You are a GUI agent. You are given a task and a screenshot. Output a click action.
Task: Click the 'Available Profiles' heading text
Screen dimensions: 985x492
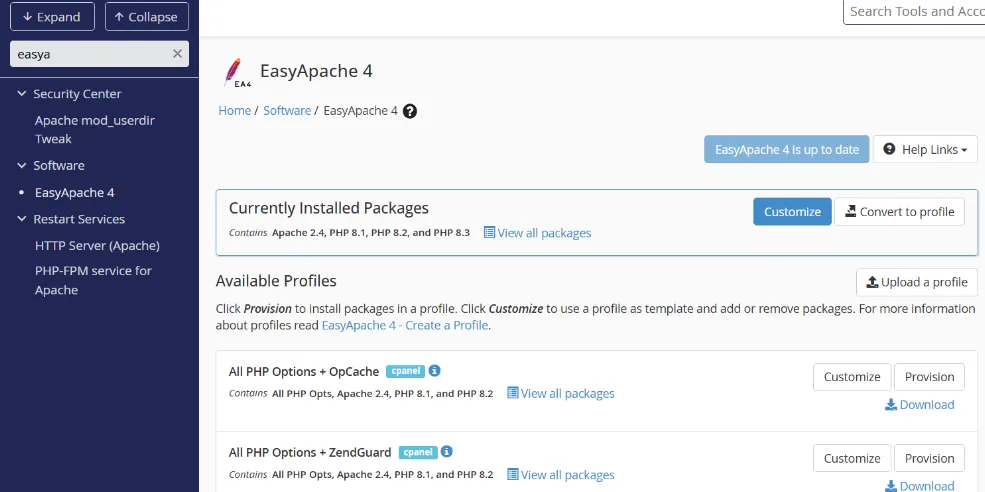point(276,281)
